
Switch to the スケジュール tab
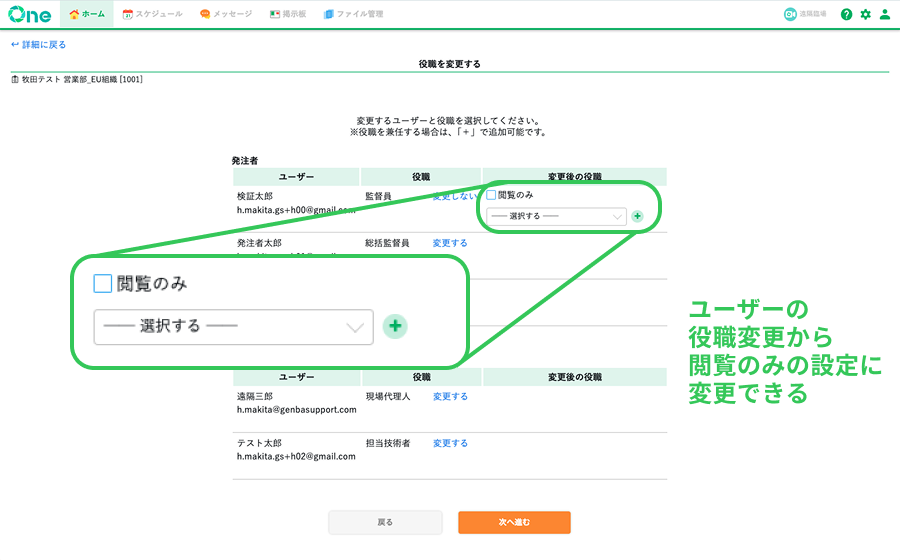[x=152, y=14]
